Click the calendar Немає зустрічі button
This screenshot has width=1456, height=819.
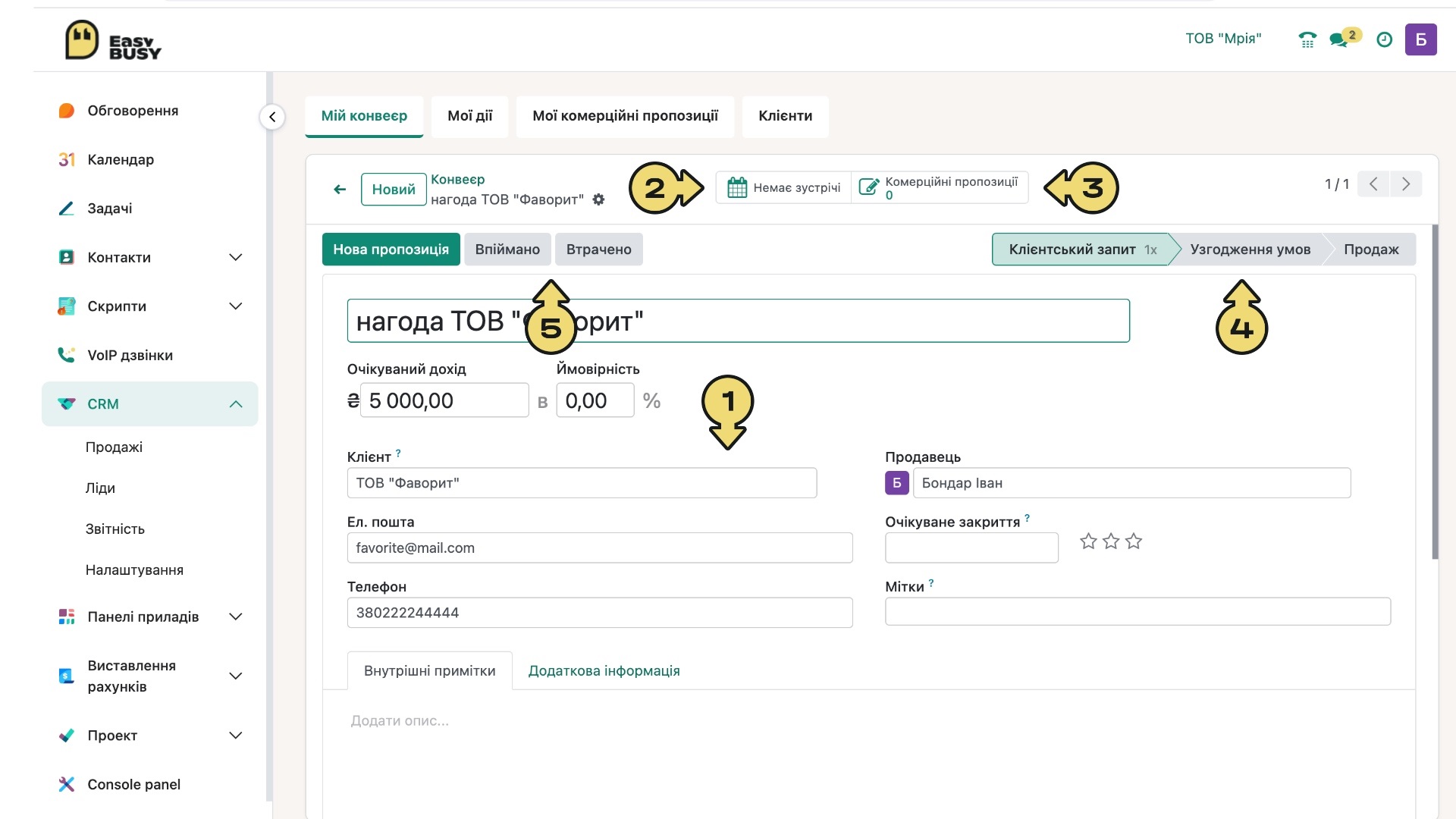click(x=784, y=188)
